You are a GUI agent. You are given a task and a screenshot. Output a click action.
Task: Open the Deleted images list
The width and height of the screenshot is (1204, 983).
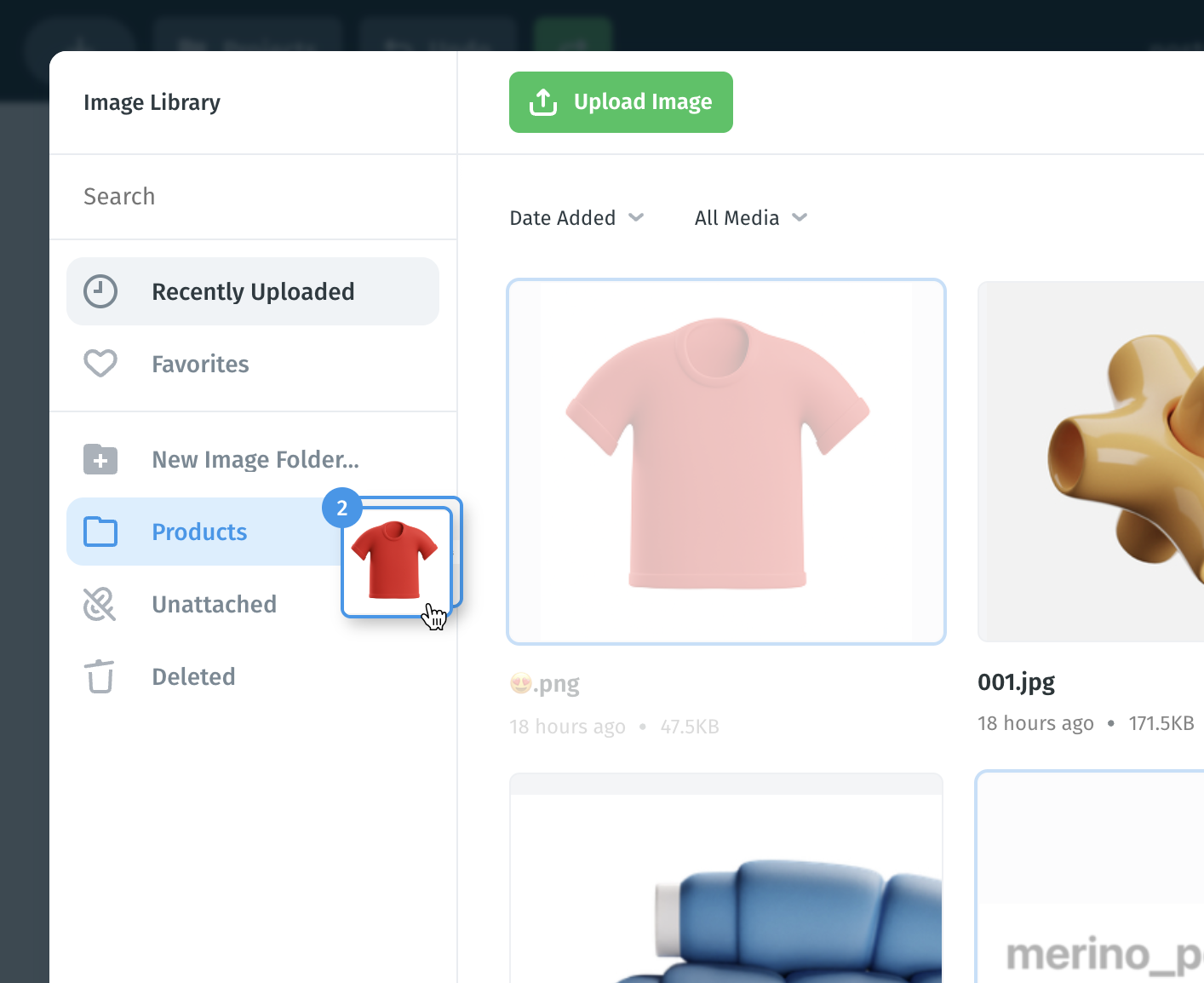[x=253, y=676]
